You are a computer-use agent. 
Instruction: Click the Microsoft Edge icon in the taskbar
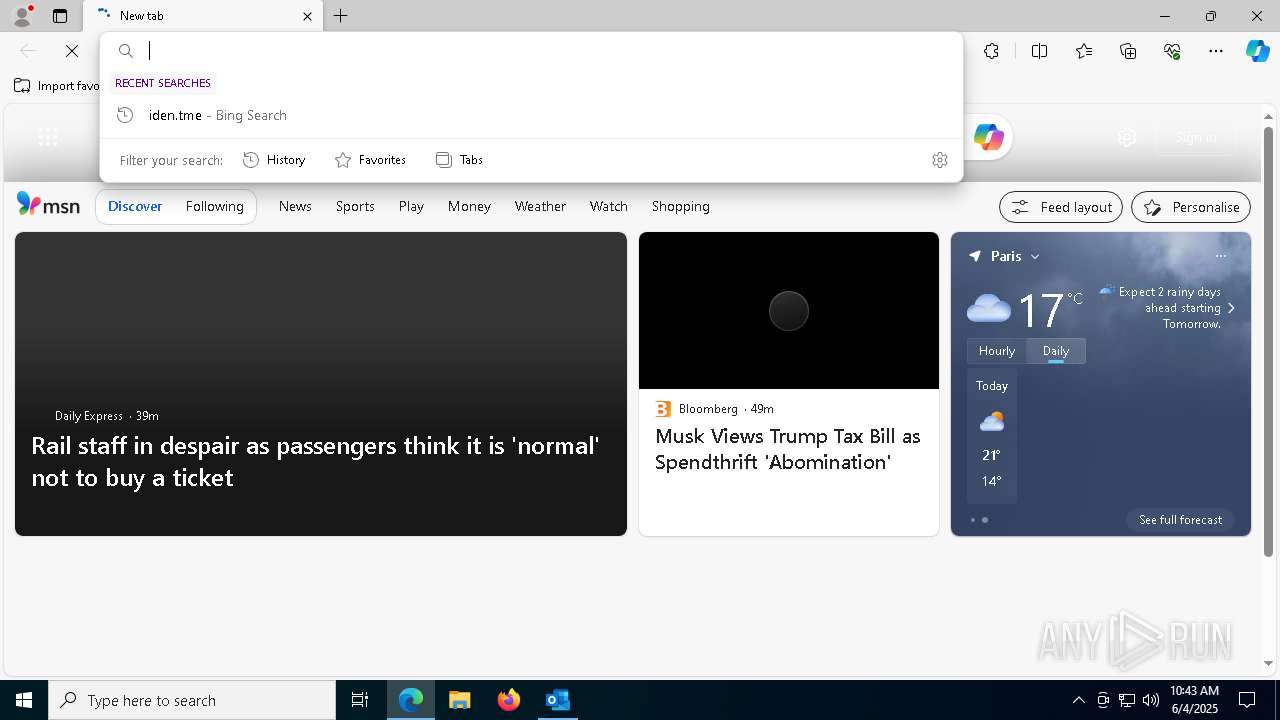click(411, 700)
